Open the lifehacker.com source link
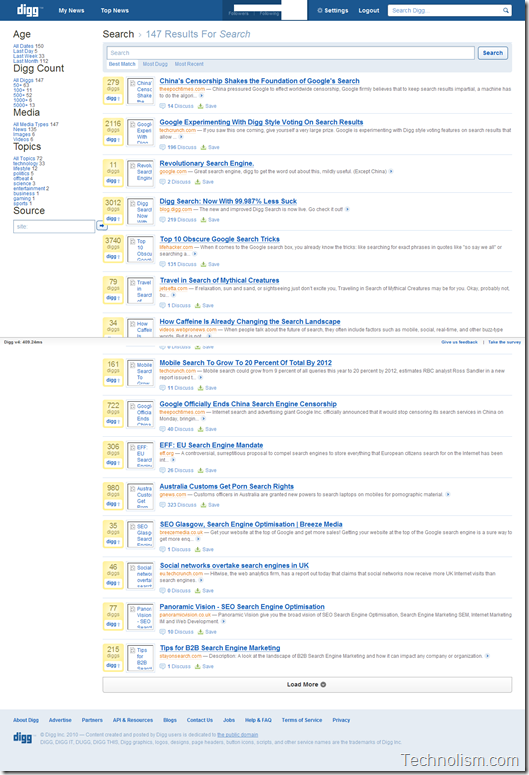Viewport: 529px width, 775px height. 176,247
